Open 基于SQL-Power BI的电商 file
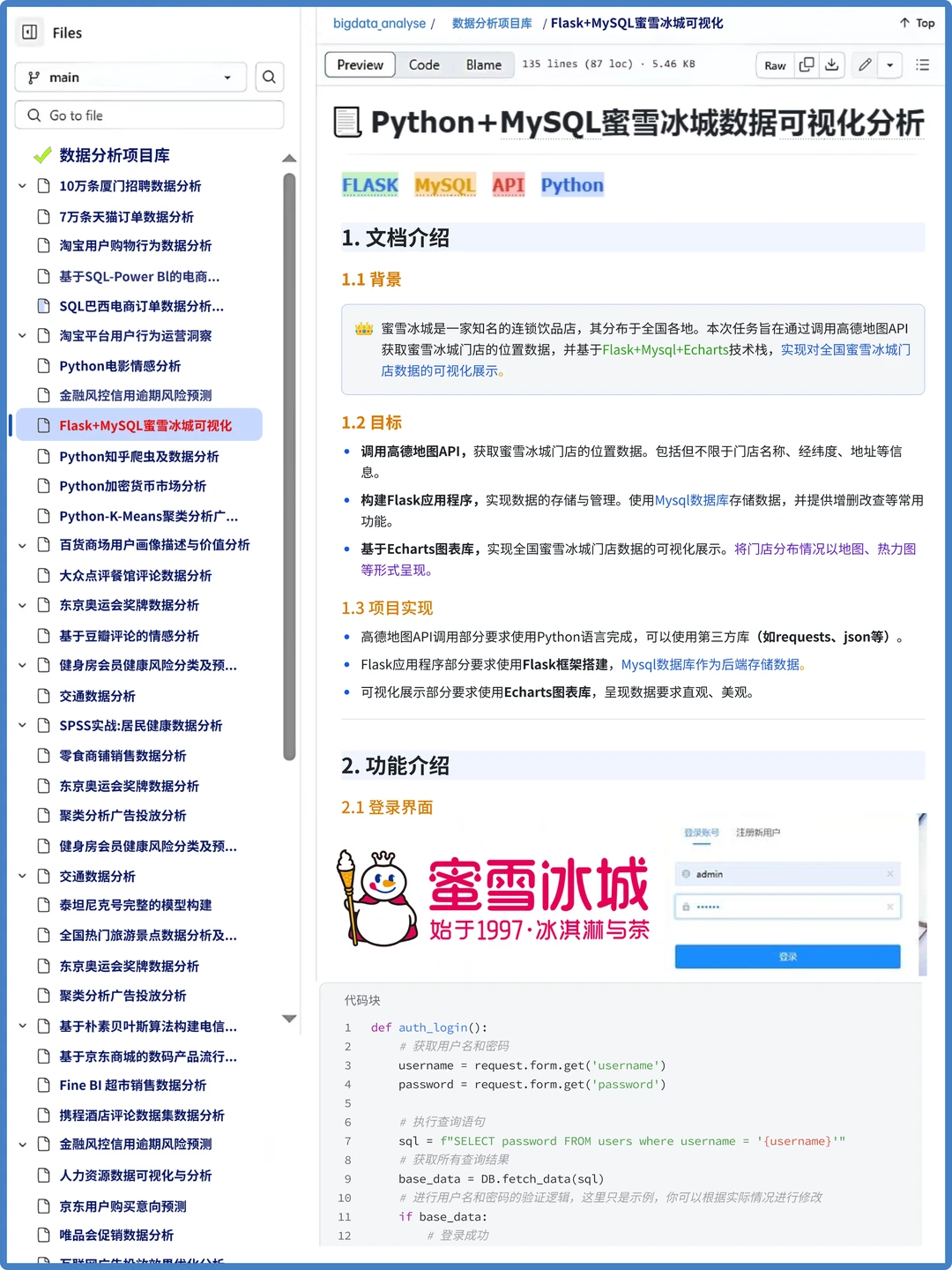 coord(139,277)
